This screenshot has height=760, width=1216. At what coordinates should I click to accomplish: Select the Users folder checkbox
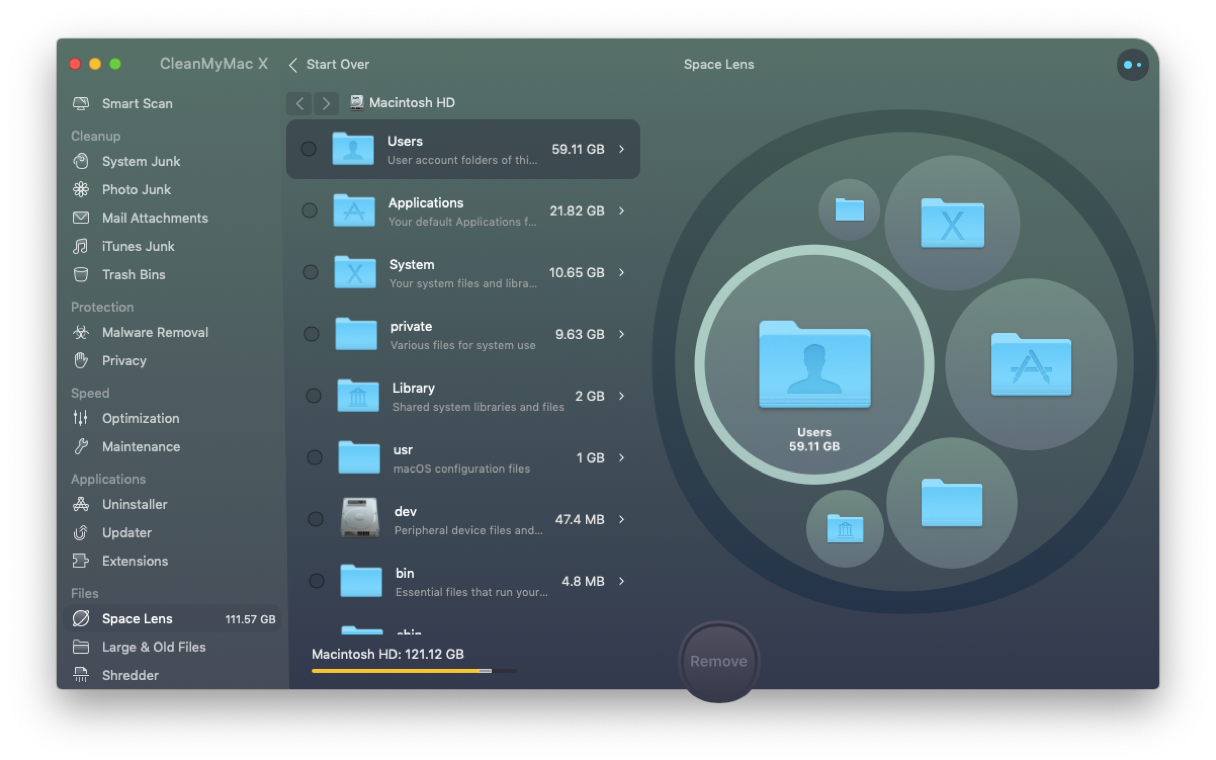(x=309, y=149)
